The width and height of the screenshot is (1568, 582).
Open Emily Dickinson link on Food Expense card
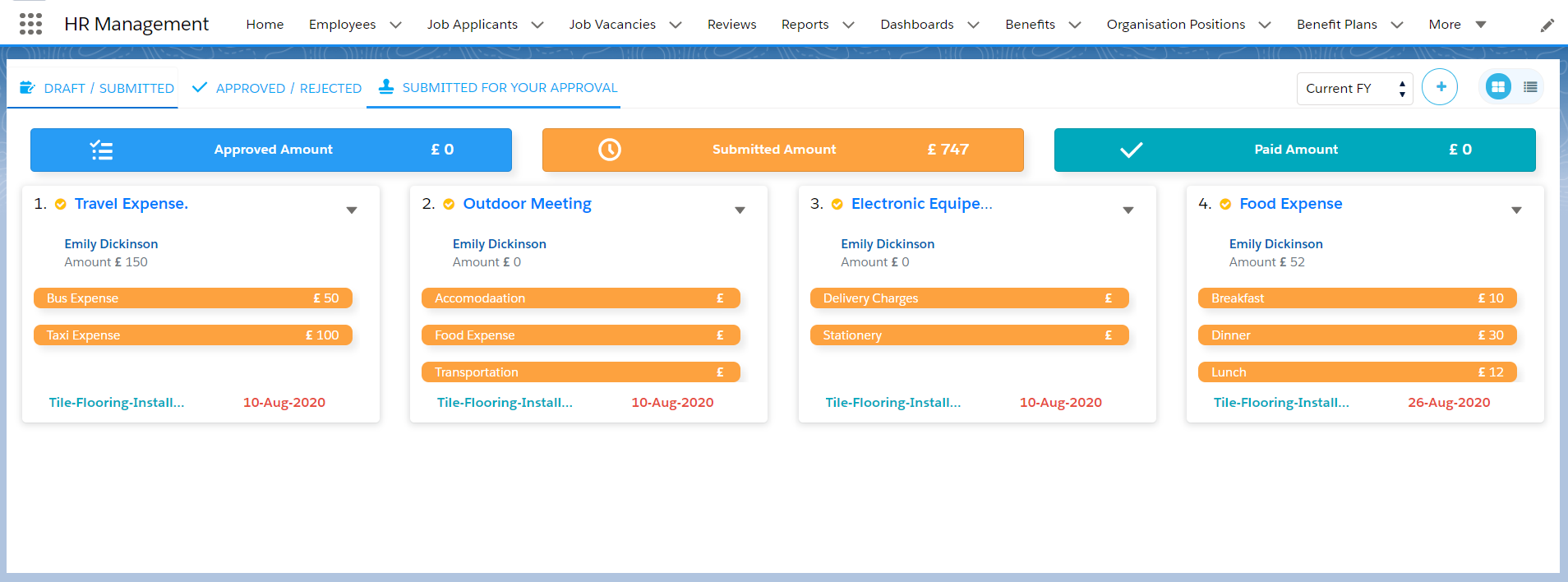pyautogui.click(x=1275, y=244)
